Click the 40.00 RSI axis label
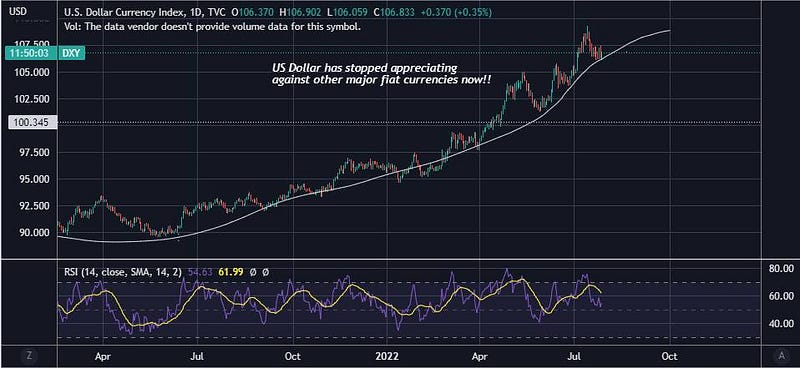 coord(781,323)
